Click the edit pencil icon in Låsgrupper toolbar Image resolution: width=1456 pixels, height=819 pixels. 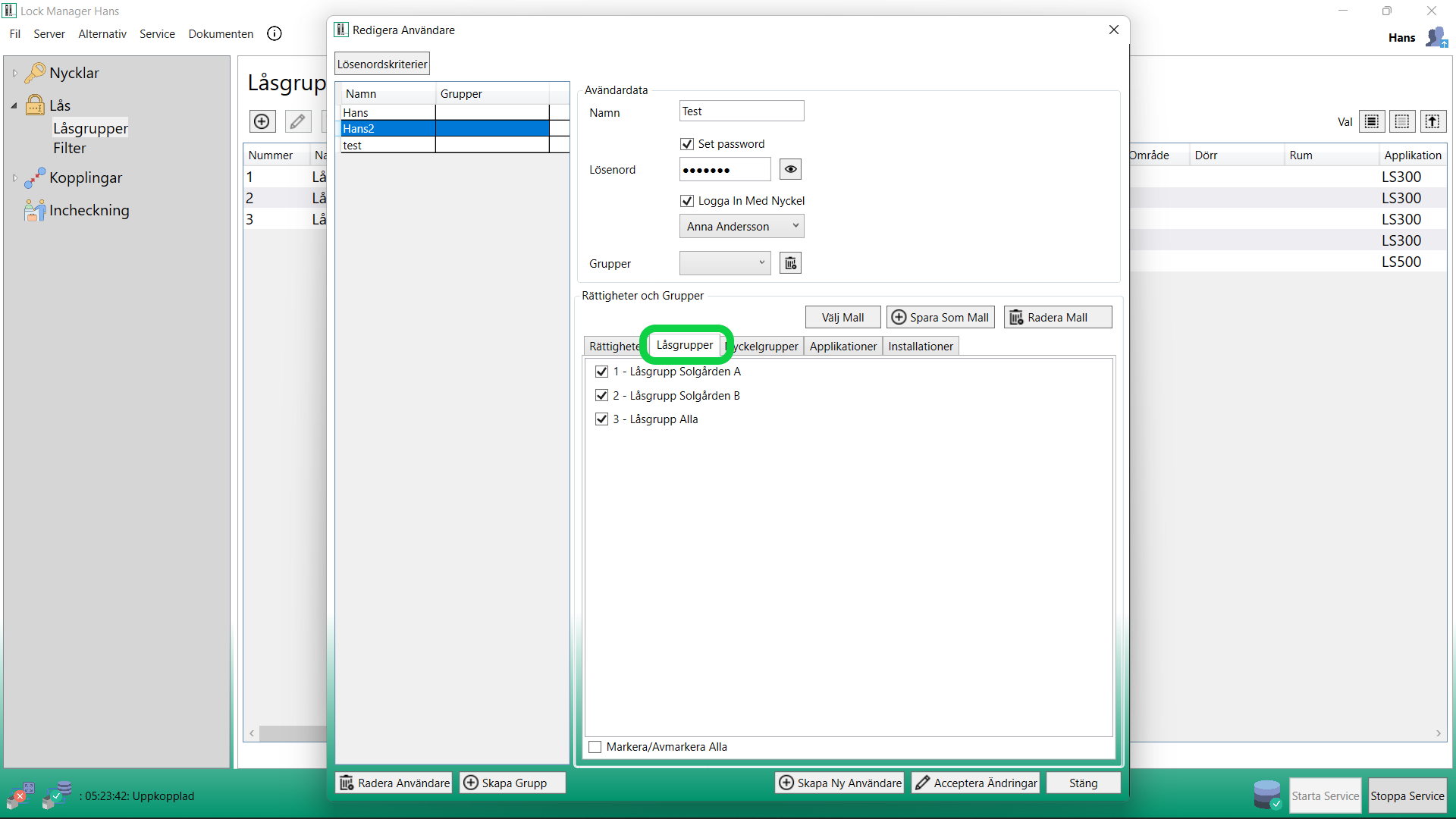pyautogui.click(x=298, y=121)
